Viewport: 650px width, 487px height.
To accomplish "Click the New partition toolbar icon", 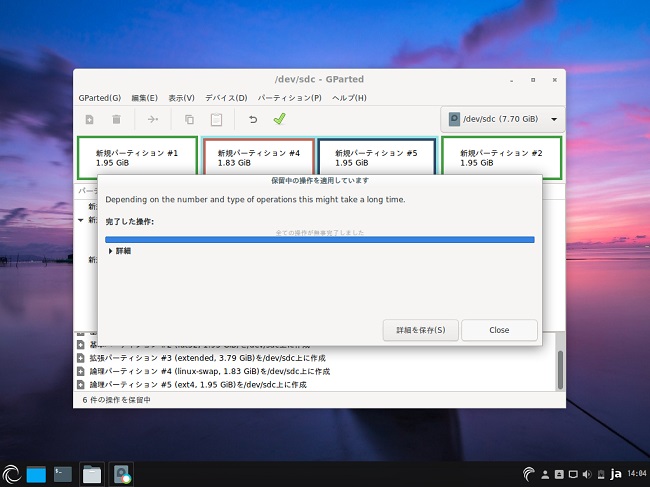I will (89, 120).
